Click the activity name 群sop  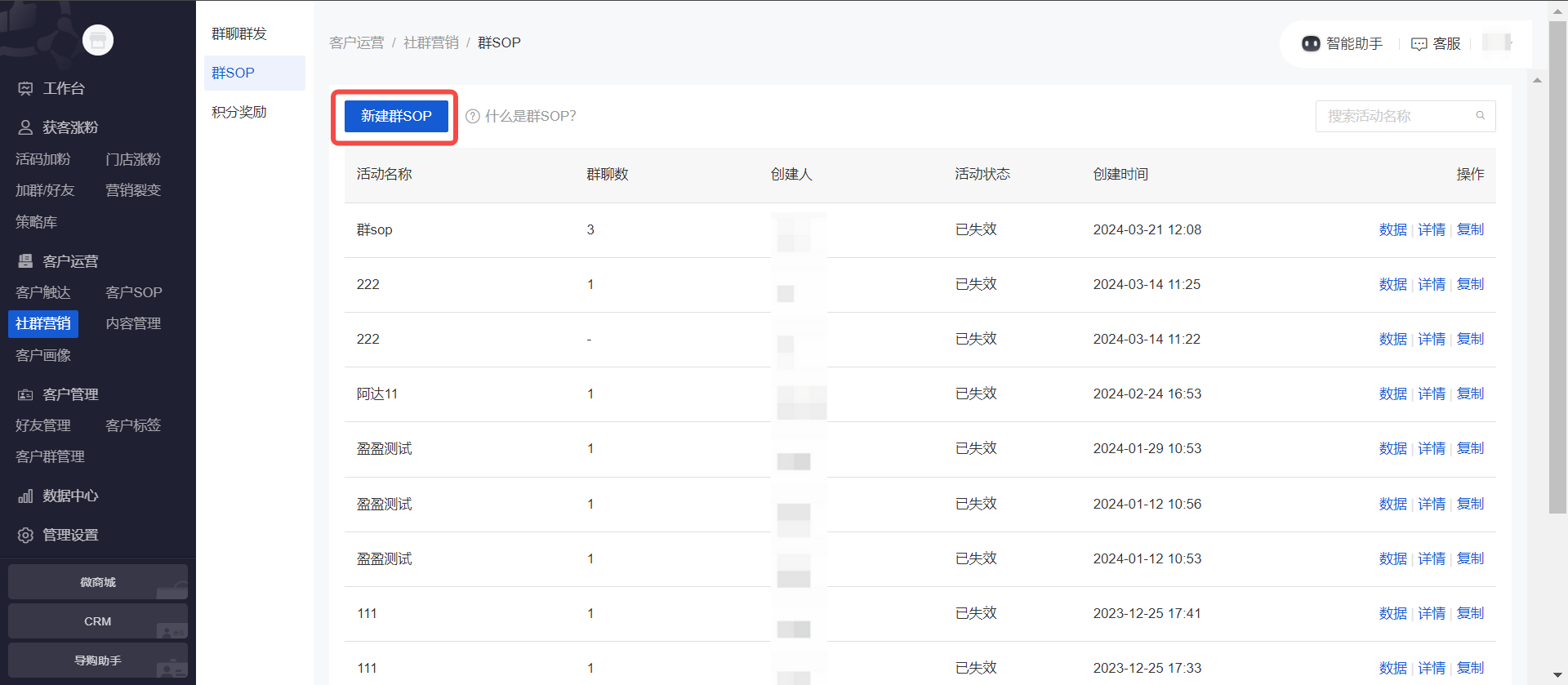click(x=375, y=229)
